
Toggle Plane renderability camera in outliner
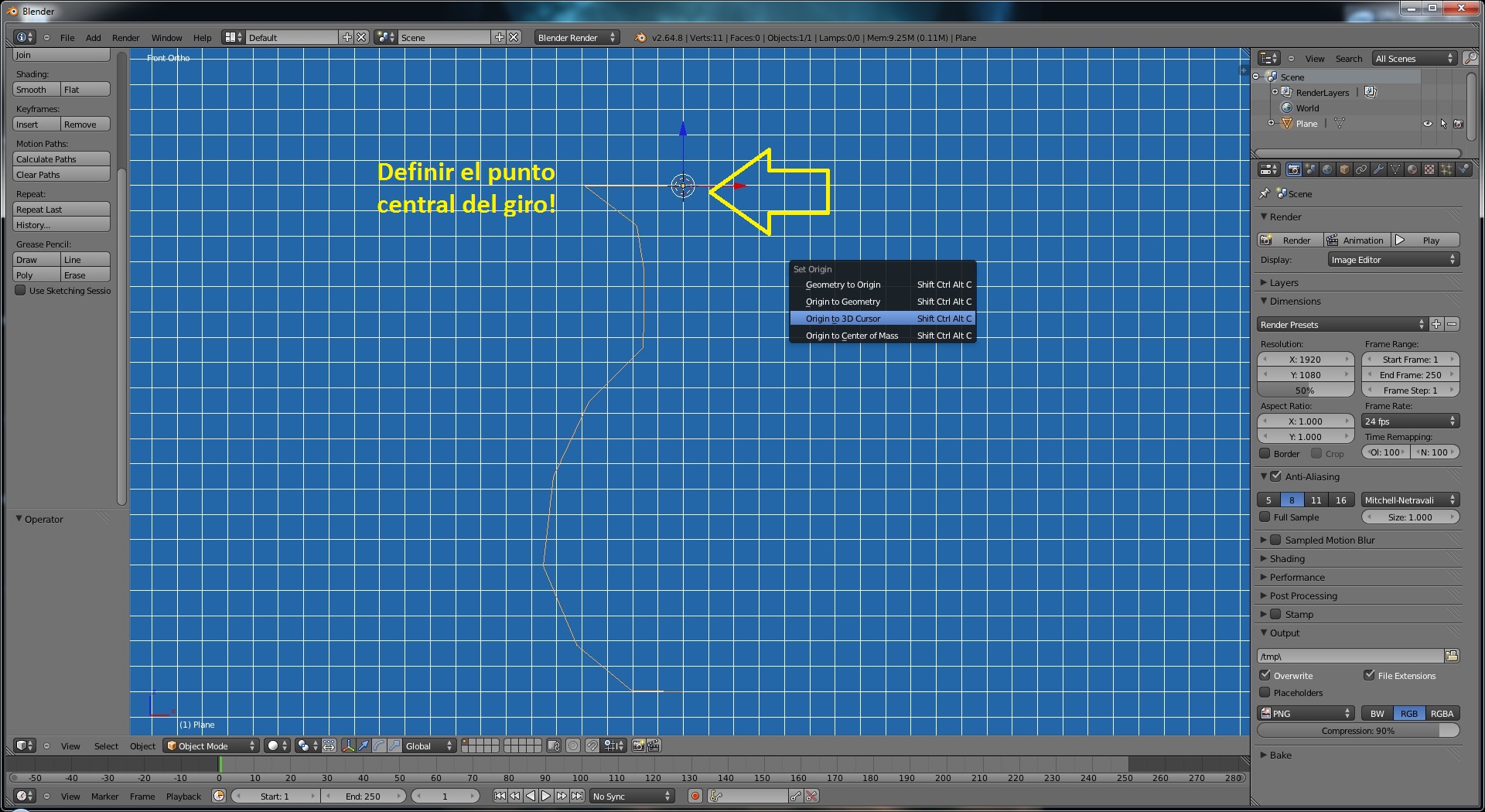pos(1459,124)
